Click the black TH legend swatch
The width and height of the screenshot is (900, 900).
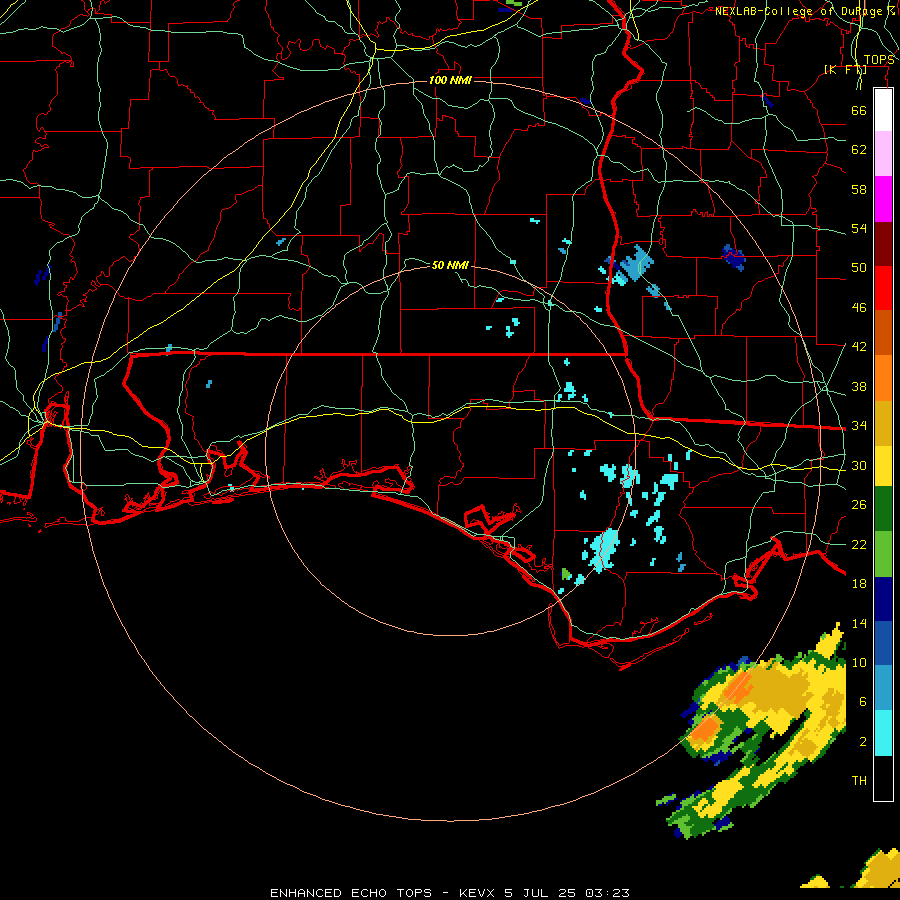(883, 778)
